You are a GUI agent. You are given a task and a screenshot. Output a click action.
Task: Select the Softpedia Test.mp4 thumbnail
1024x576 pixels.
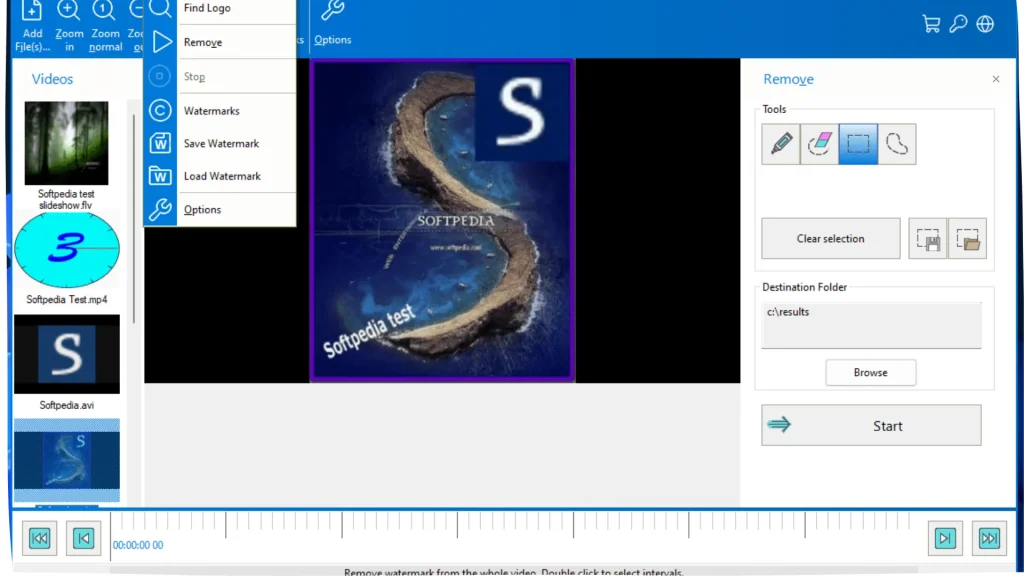67,250
